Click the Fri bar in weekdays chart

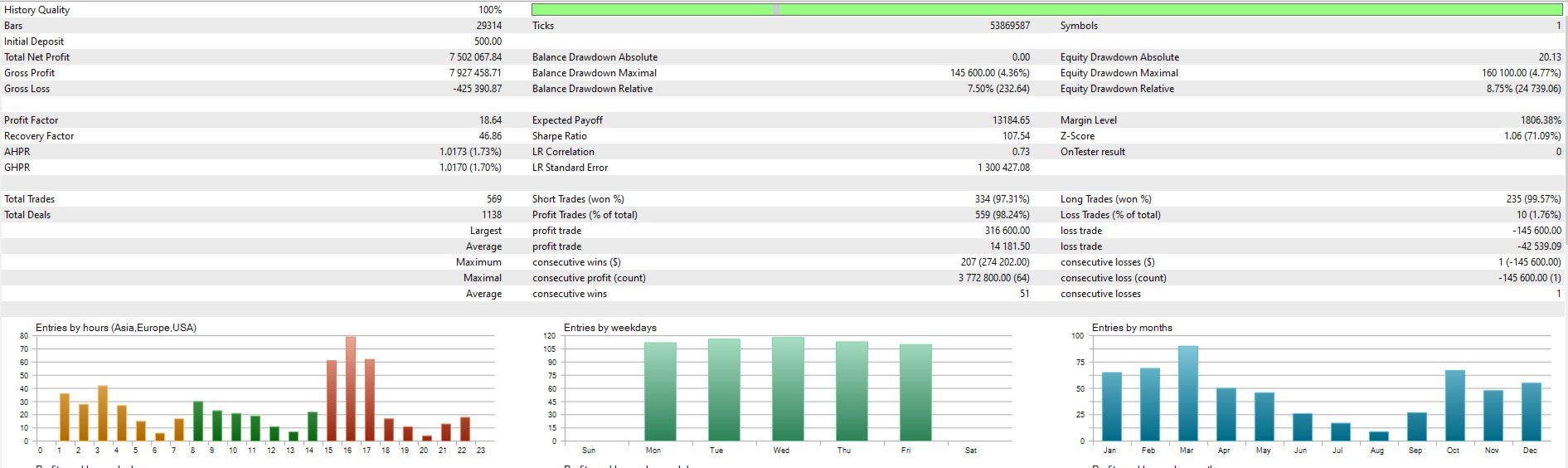[915, 392]
